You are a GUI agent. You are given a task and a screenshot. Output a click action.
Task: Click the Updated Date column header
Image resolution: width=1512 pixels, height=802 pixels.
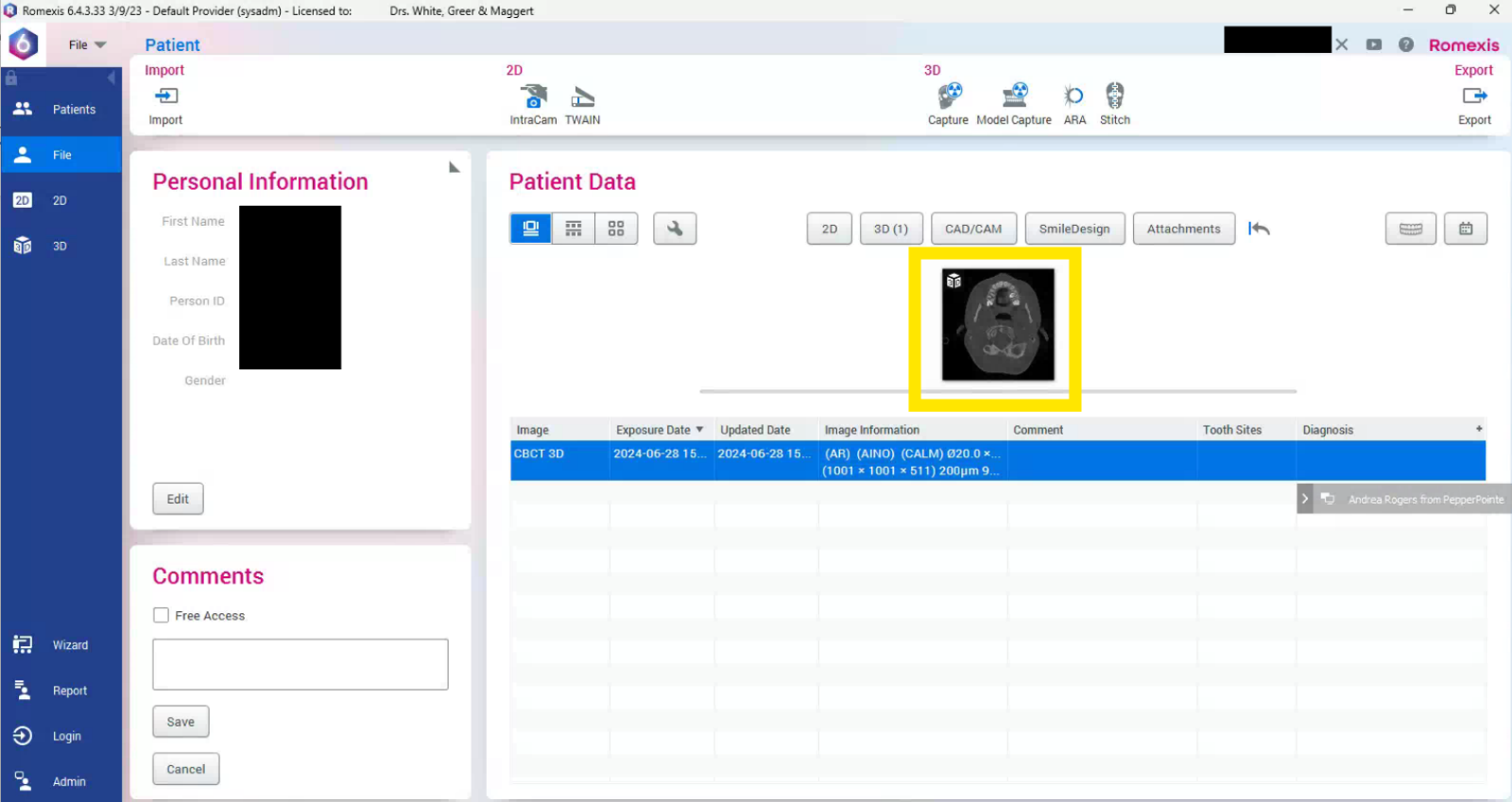click(x=766, y=430)
